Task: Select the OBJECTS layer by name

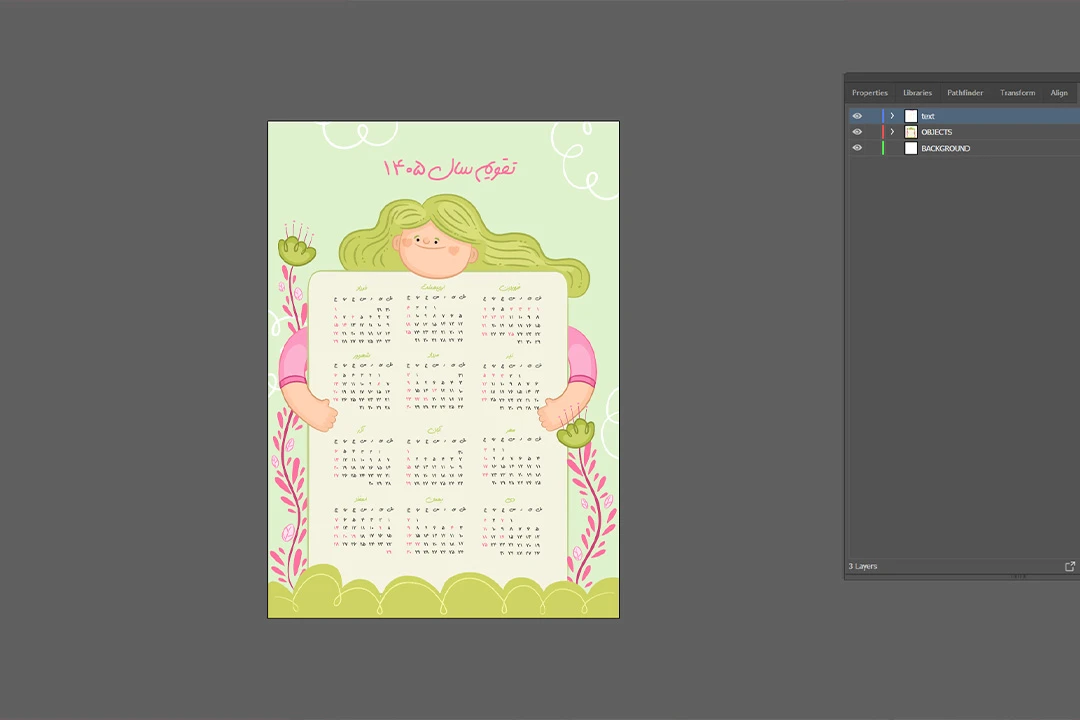Action: (x=936, y=132)
